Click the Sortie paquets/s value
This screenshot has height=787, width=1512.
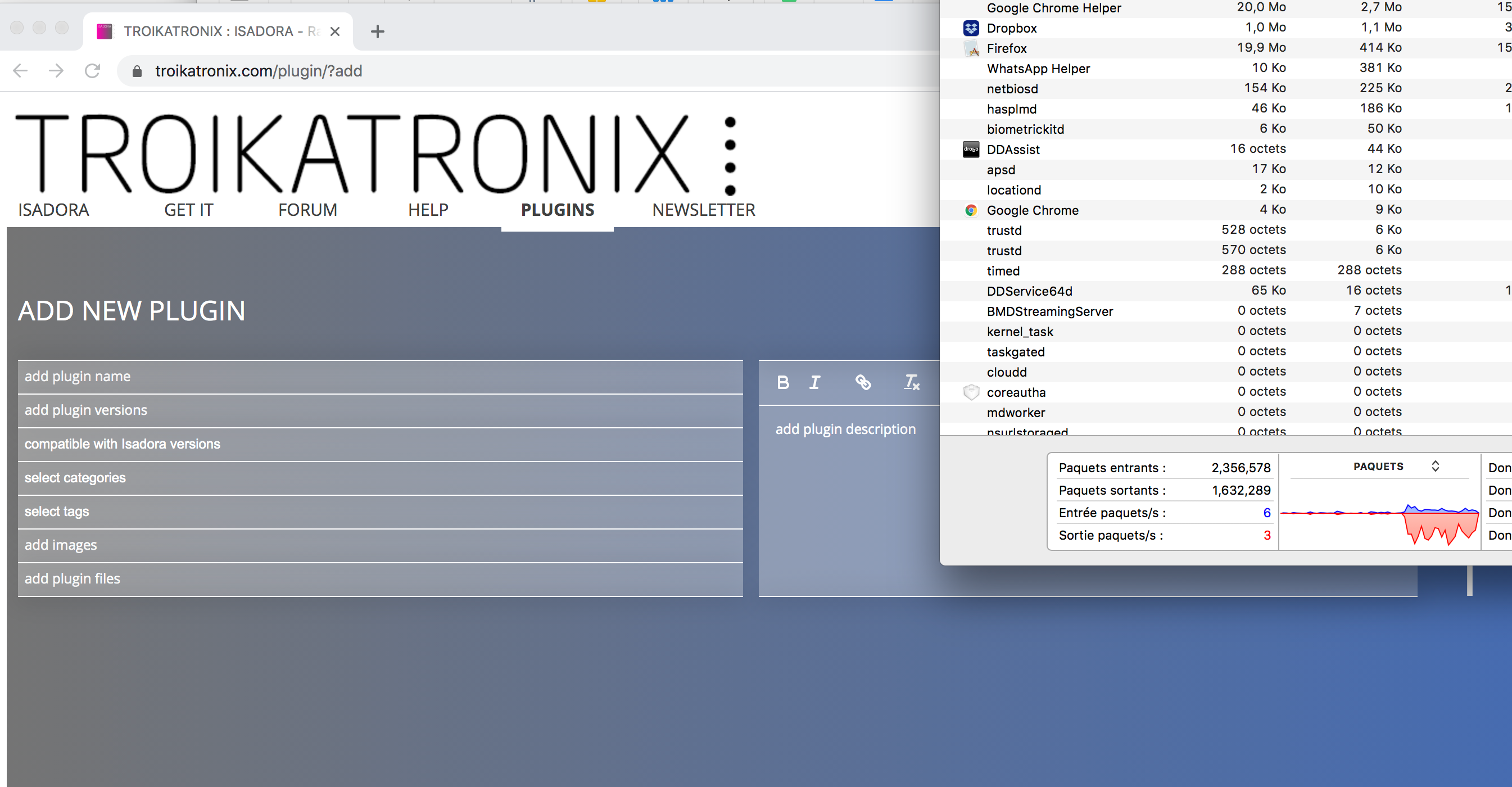tap(1267, 535)
